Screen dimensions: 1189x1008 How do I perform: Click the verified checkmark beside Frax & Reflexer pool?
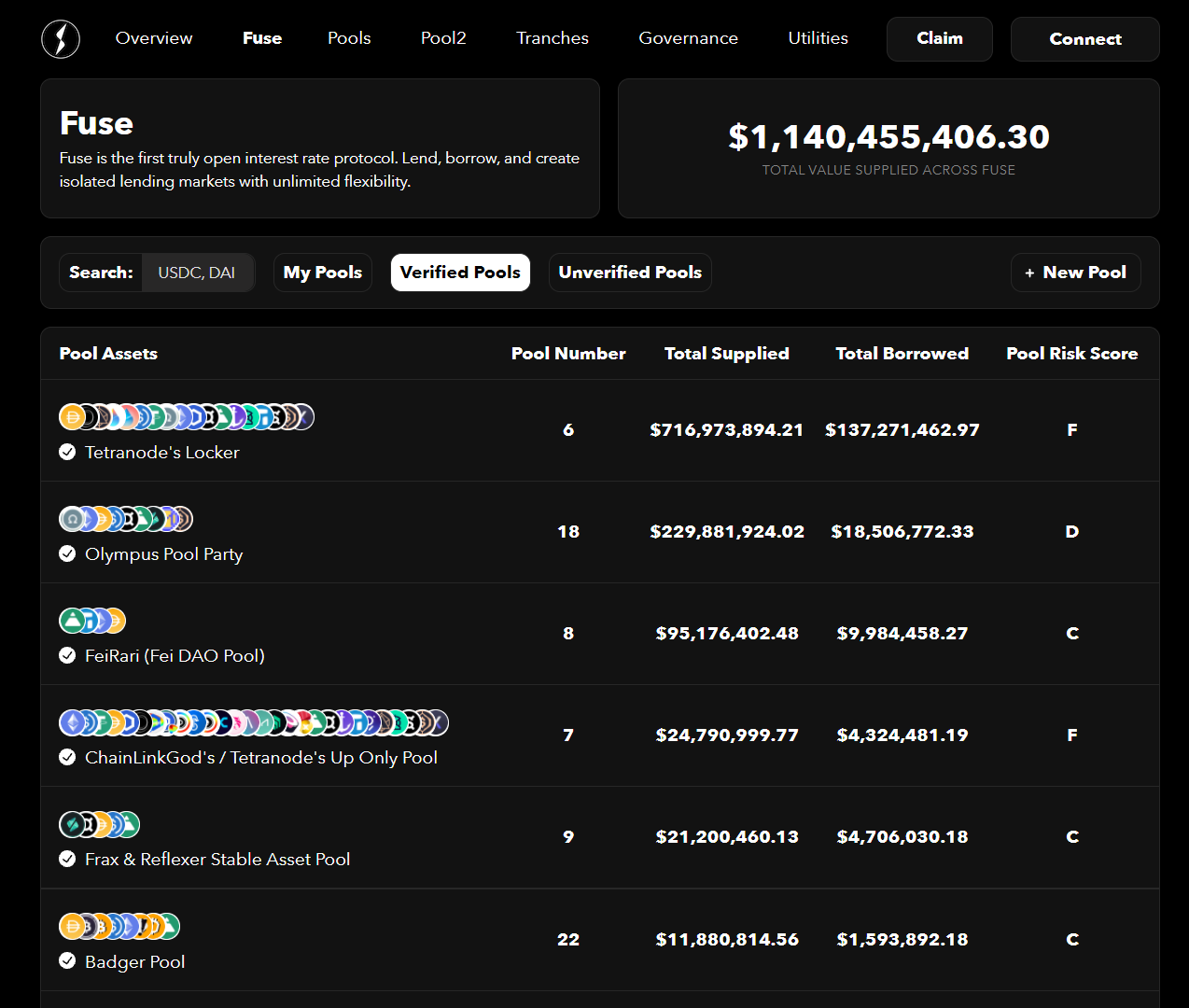(67, 859)
